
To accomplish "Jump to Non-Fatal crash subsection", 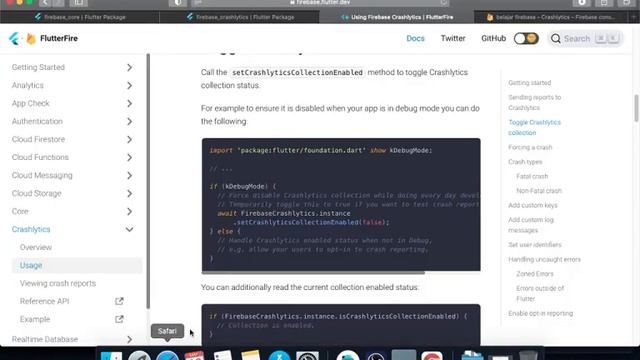I will click(539, 191).
